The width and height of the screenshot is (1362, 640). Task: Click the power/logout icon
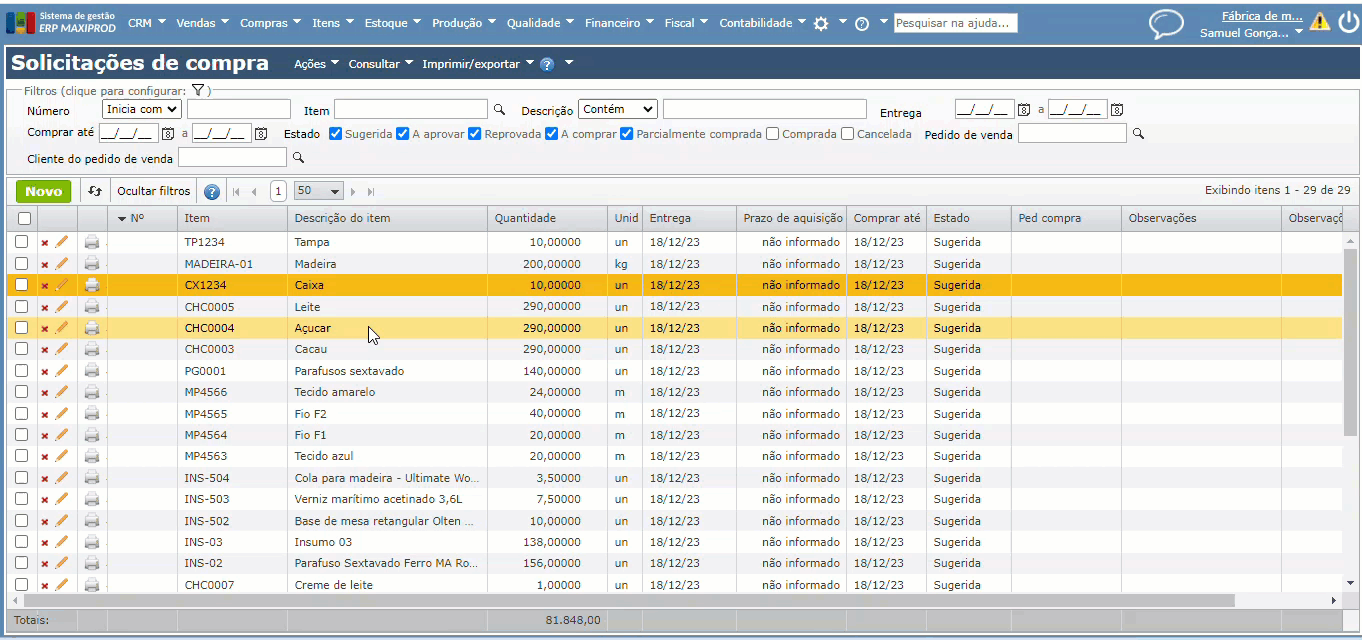(x=1347, y=21)
